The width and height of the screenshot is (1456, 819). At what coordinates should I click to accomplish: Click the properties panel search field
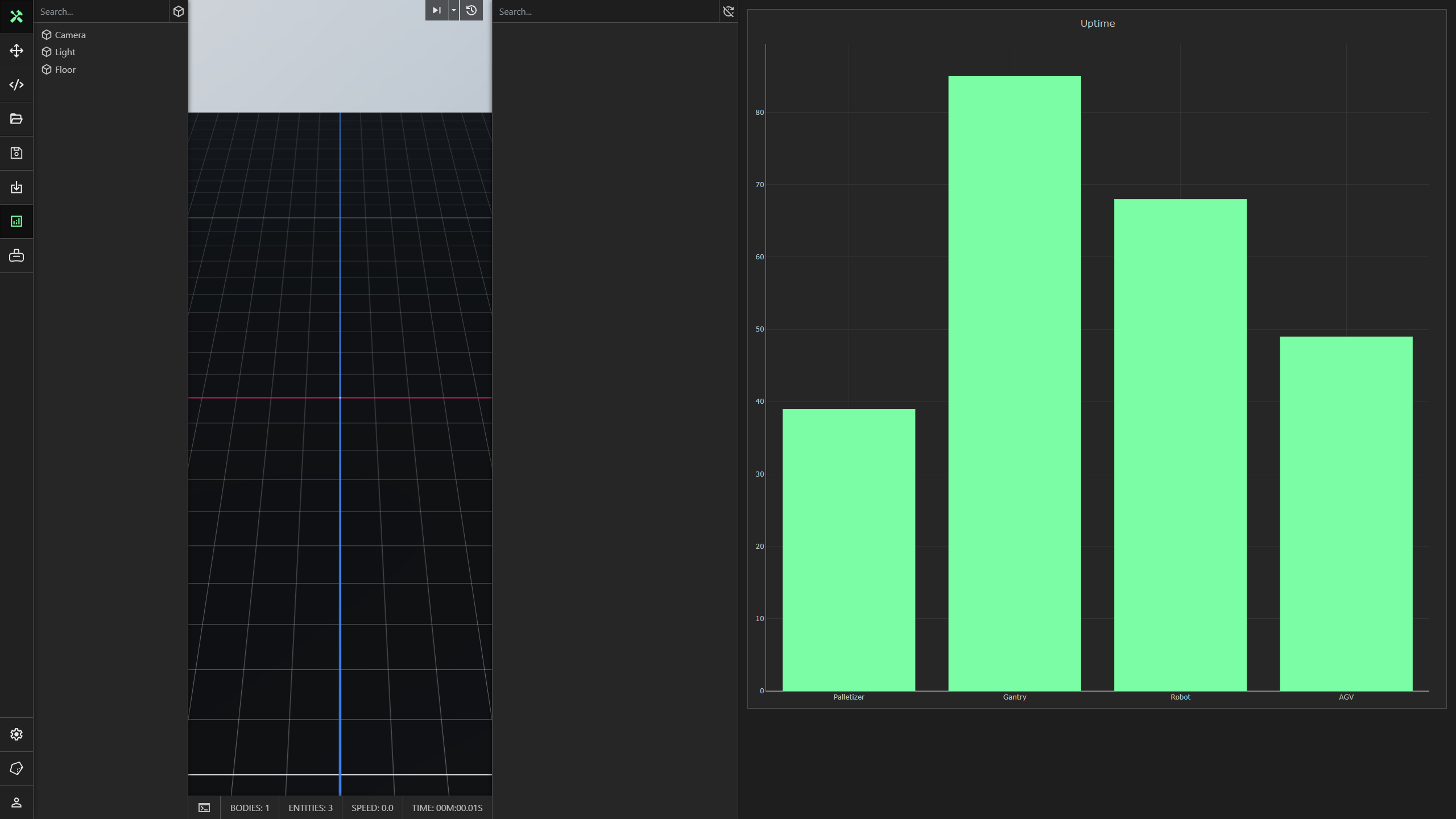(x=606, y=11)
